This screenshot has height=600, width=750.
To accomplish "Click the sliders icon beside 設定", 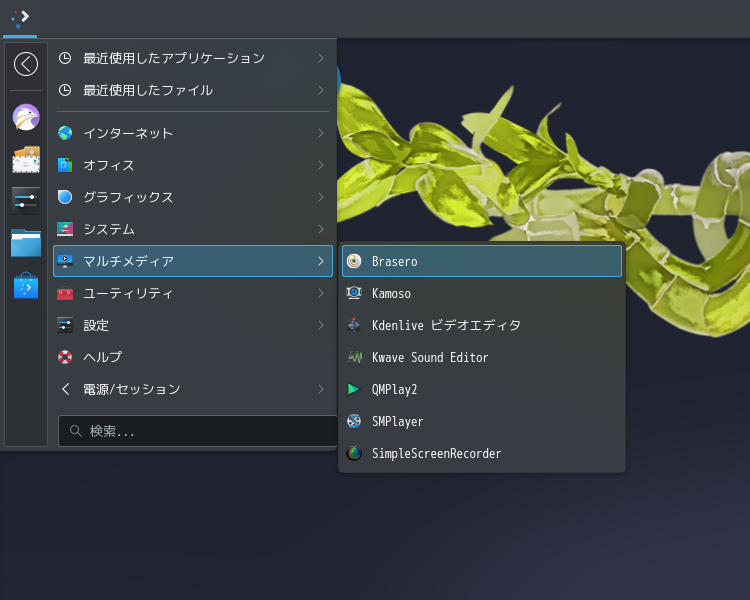I will pyautogui.click(x=65, y=325).
